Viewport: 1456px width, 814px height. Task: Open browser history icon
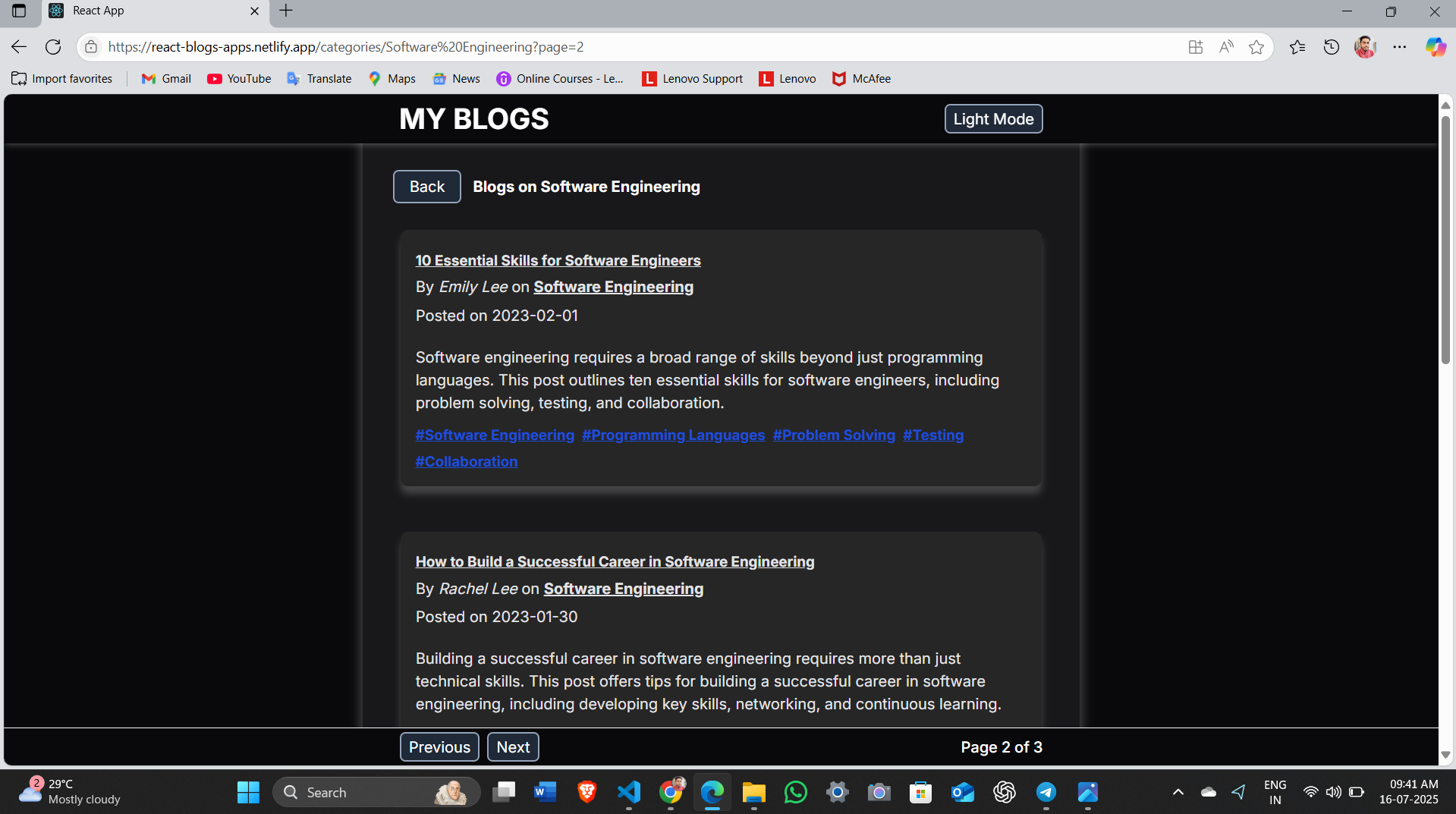tap(1331, 47)
